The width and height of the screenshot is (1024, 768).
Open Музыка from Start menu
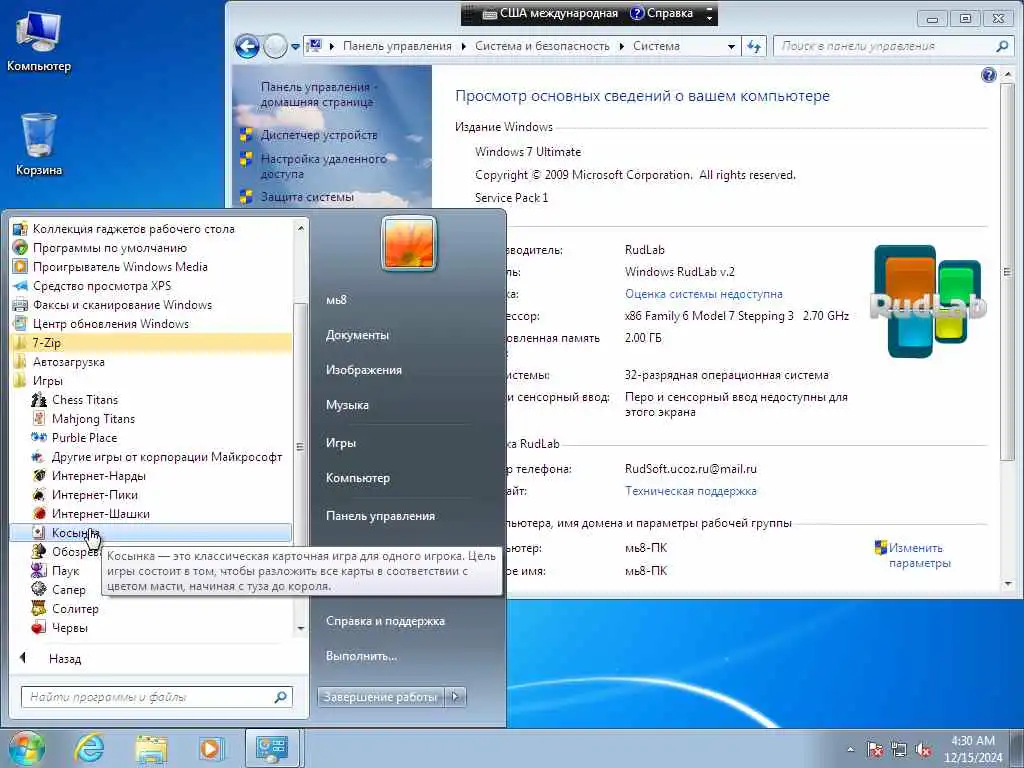(x=347, y=405)
